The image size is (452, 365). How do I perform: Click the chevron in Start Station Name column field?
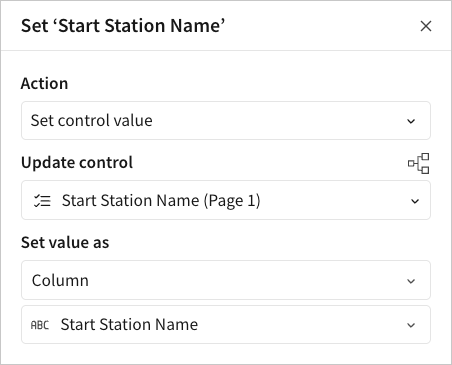click(411, 325)
